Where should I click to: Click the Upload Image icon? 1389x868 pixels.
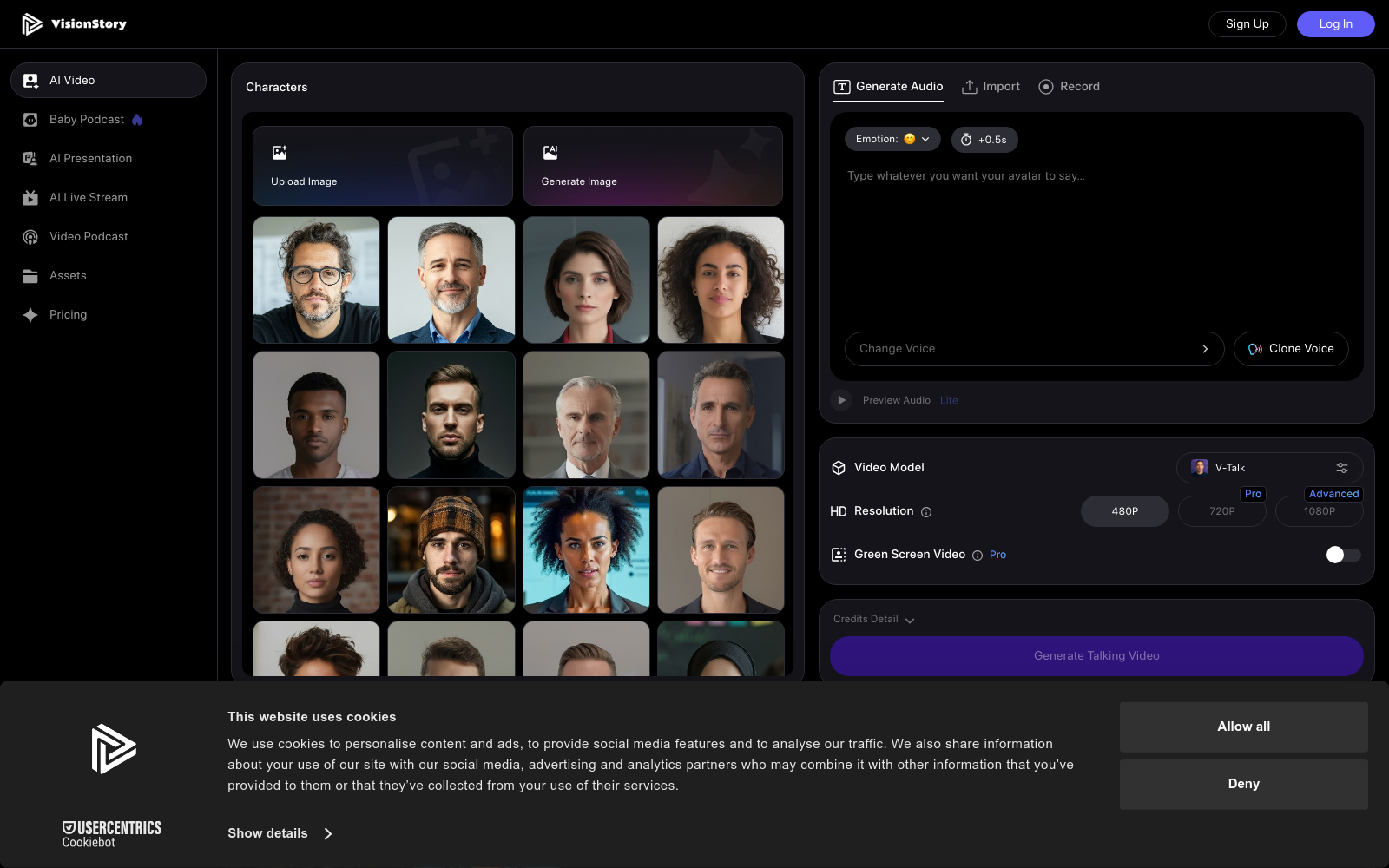coord(280,153)
